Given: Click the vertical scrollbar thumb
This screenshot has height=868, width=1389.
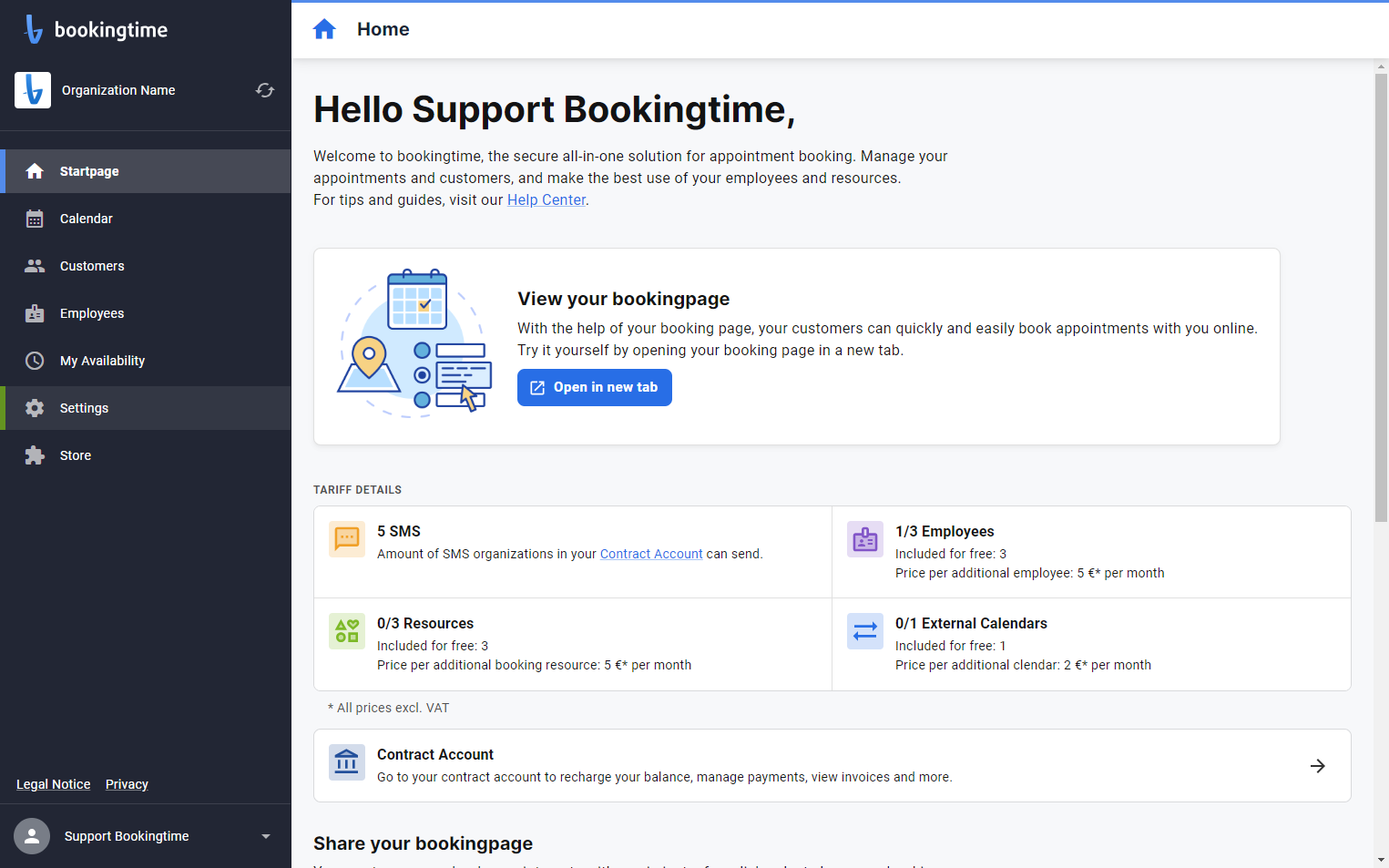Looking at the screenshot, I should tap(1381, 298).
